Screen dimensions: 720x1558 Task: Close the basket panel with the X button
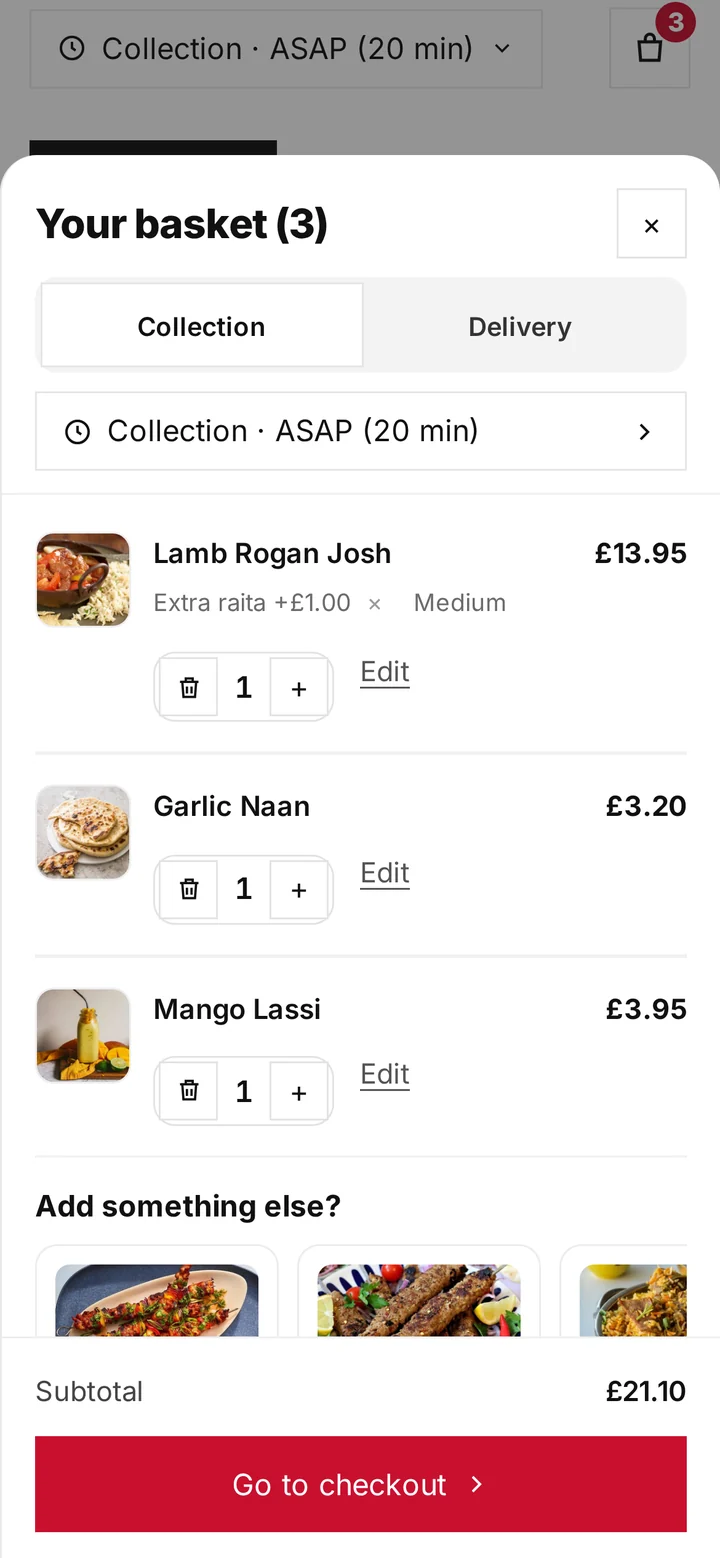(651, 224)
